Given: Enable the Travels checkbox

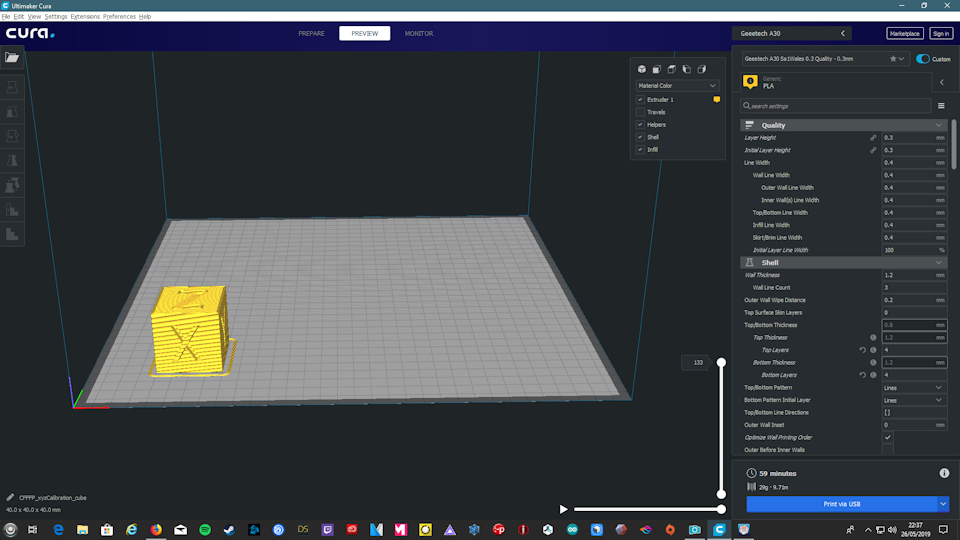Looking at the screenshot, I should click(x=640, y=112).
